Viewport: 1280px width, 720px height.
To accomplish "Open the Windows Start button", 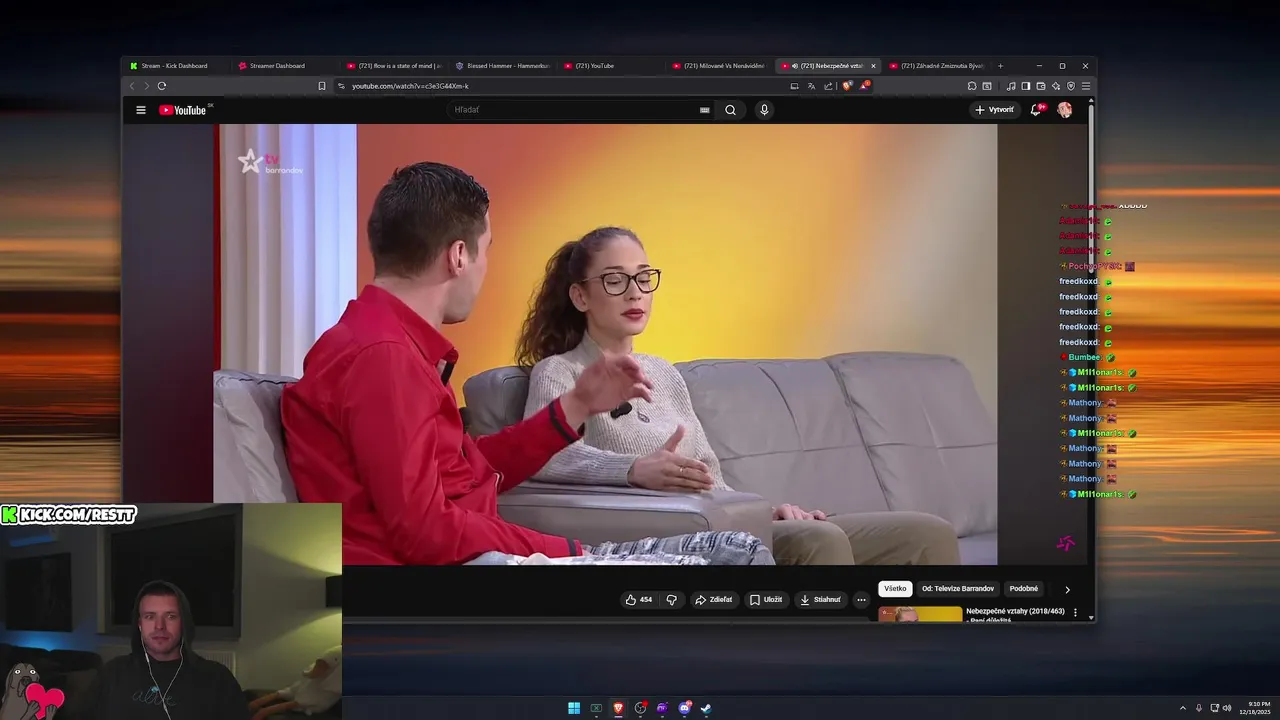I will 574,708.
